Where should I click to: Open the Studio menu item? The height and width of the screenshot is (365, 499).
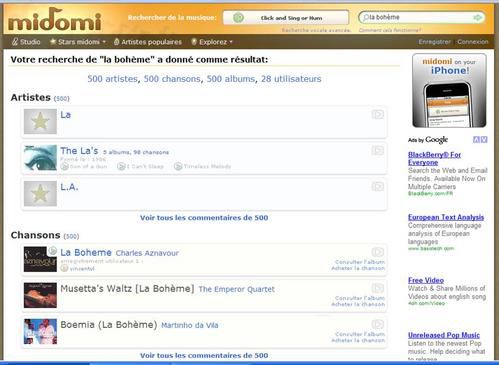[26, 42]
